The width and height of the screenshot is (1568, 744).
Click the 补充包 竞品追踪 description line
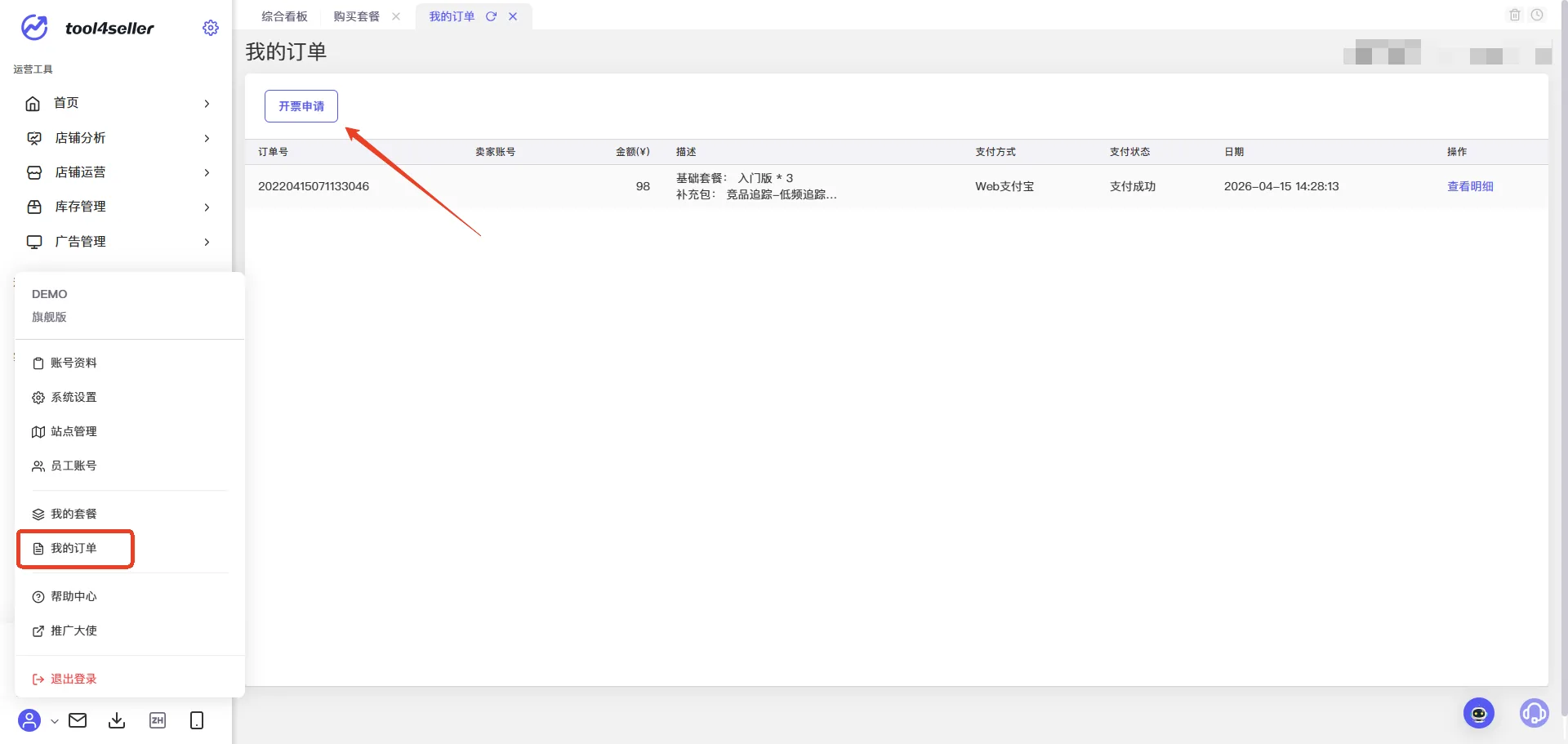pyautogui.click(x=756, y=194)
